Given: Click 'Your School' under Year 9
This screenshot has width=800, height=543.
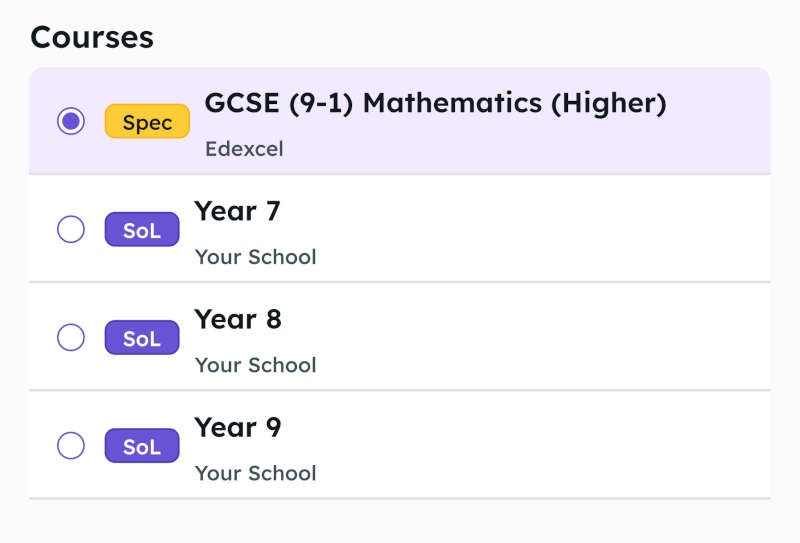Looking at the screenshot, I should (255, 473).
